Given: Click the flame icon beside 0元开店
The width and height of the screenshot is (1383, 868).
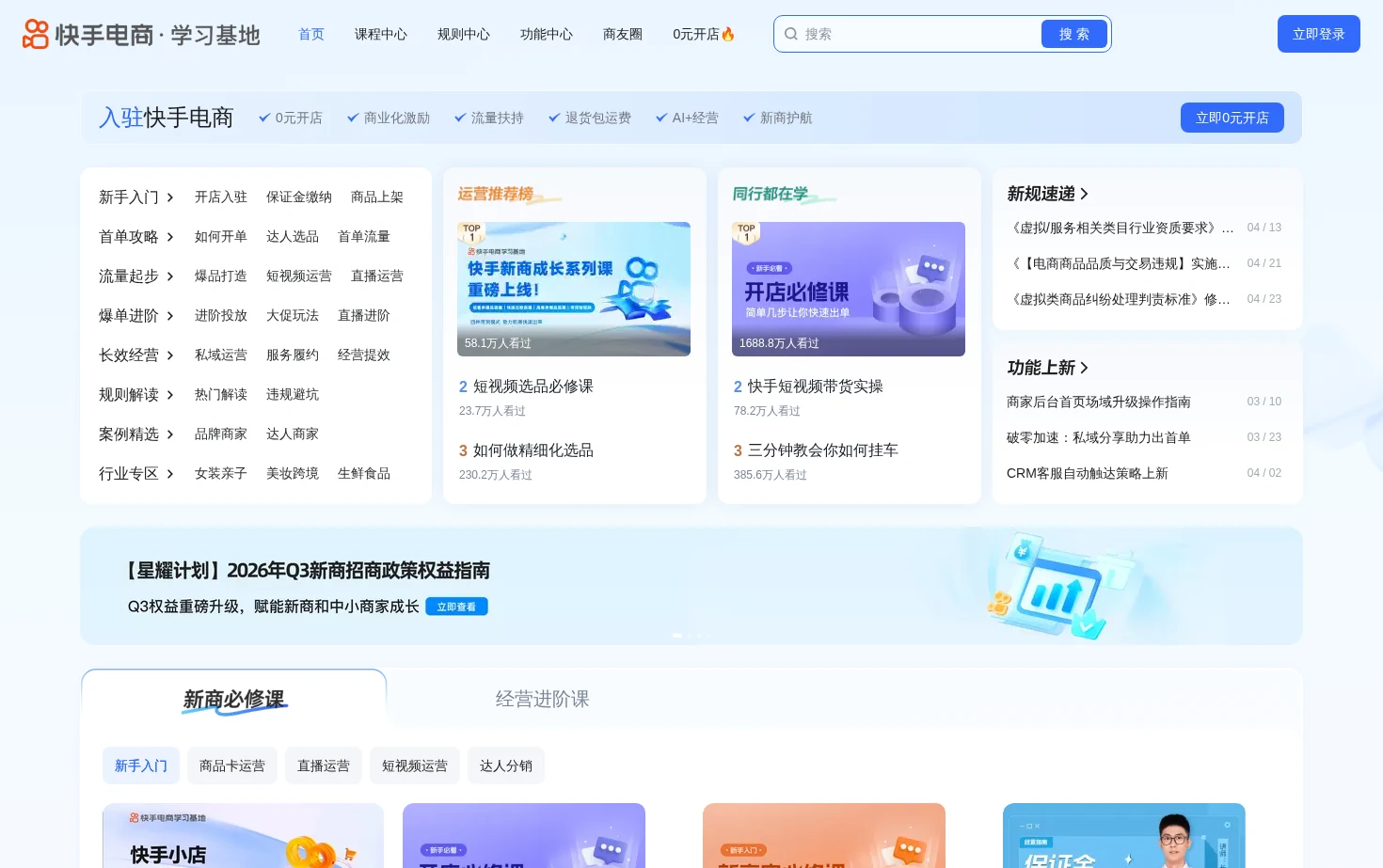Looking at the screenshot, I should pyautogui.click(x=728, y=34).
